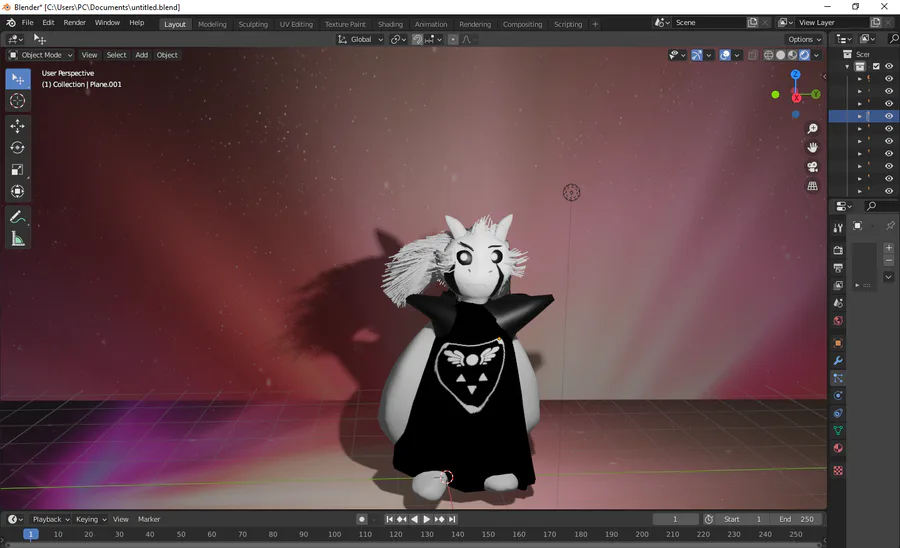The image size is (900, 548).
Task: Click the End frame 250 field
Action: pos(796,519)
